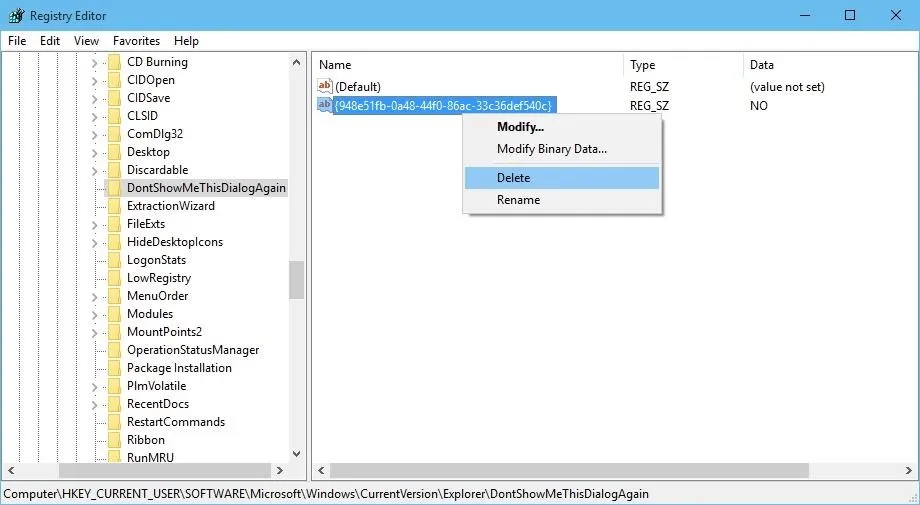Choose Modify Binary Data... from context menu
This screenshot has width=920, height=505.
[562, 149]
